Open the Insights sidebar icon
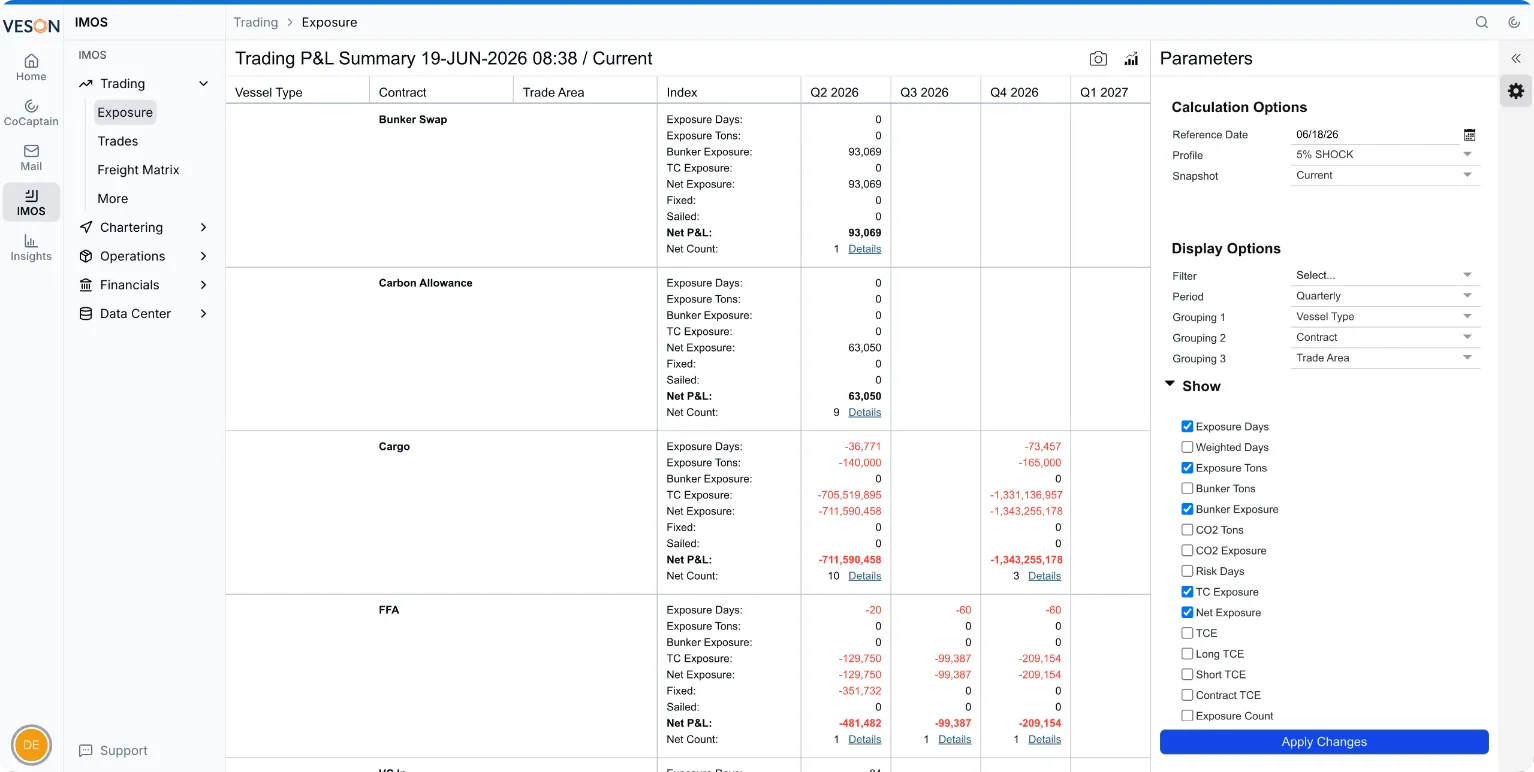The width and height of the screenshot is (1534, 772). click(x=31, y=247)
